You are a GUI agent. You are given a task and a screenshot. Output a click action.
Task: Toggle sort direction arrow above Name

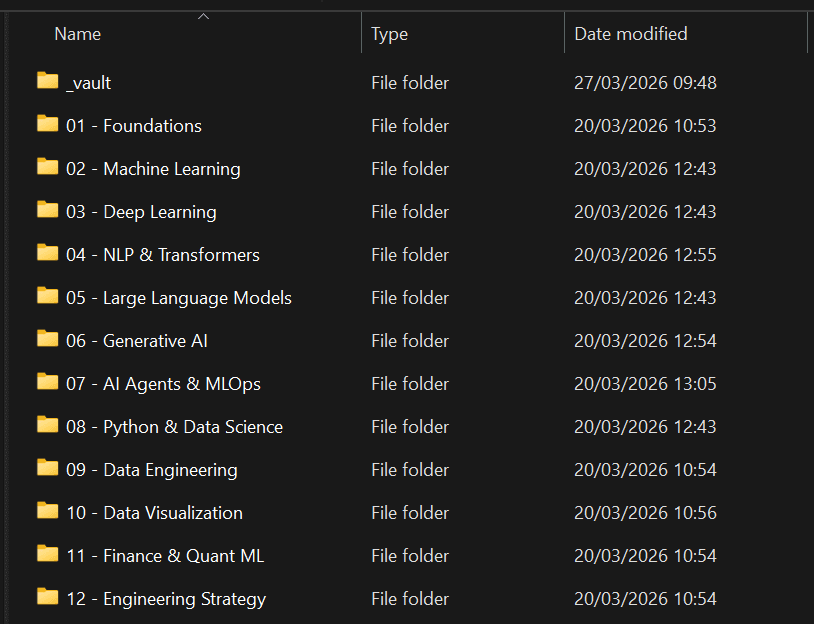pyautogui.click(x=203, y=16)
